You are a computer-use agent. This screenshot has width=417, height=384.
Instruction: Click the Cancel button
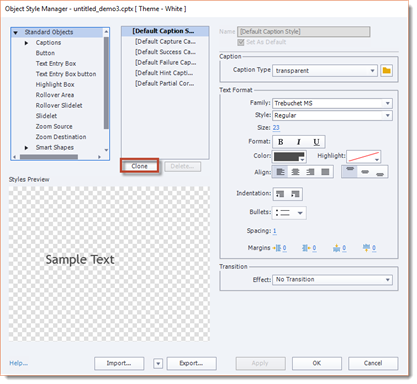point(373,364)
